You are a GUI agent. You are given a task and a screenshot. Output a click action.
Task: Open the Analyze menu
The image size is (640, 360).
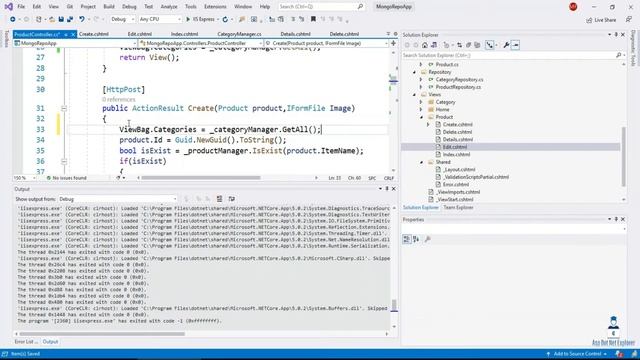[x=169, y=7]
